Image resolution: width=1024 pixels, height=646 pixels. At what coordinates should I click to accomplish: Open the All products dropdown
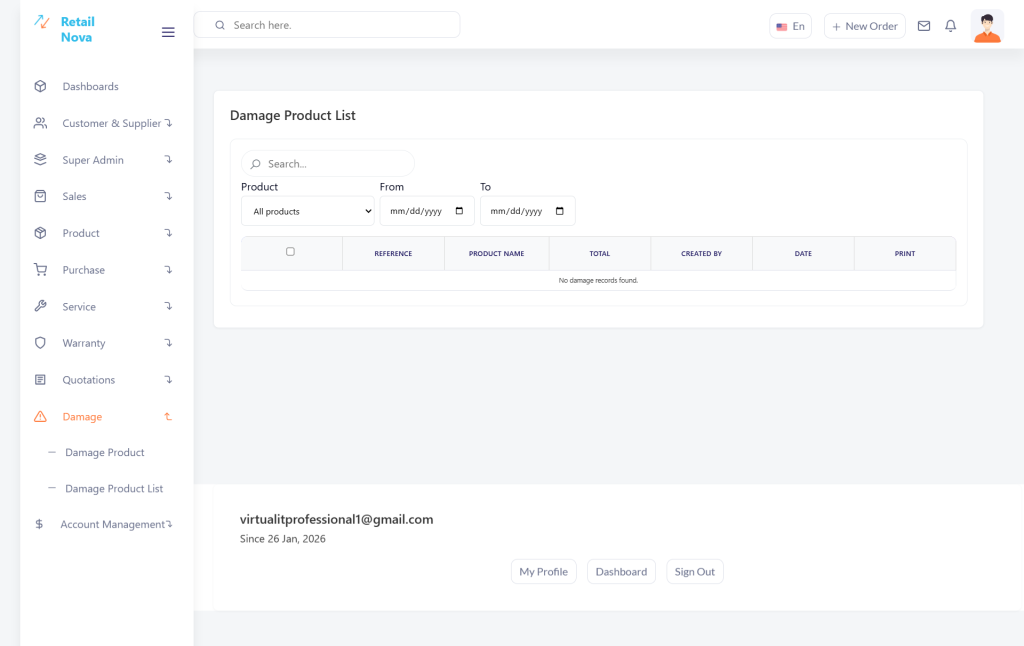point(308,211)
